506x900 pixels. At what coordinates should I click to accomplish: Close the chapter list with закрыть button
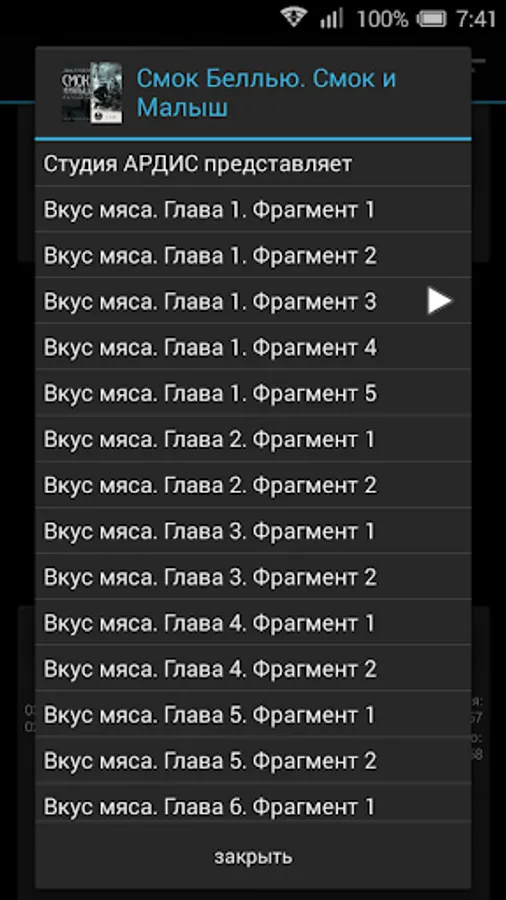(x=253, y=856)
